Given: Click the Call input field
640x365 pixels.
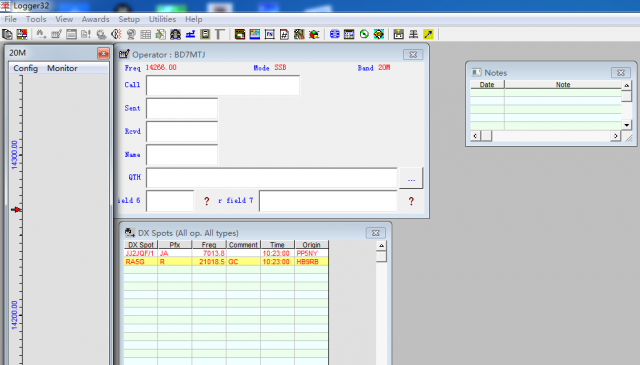Looking at the screenshot, I should (x=223, y=85).
